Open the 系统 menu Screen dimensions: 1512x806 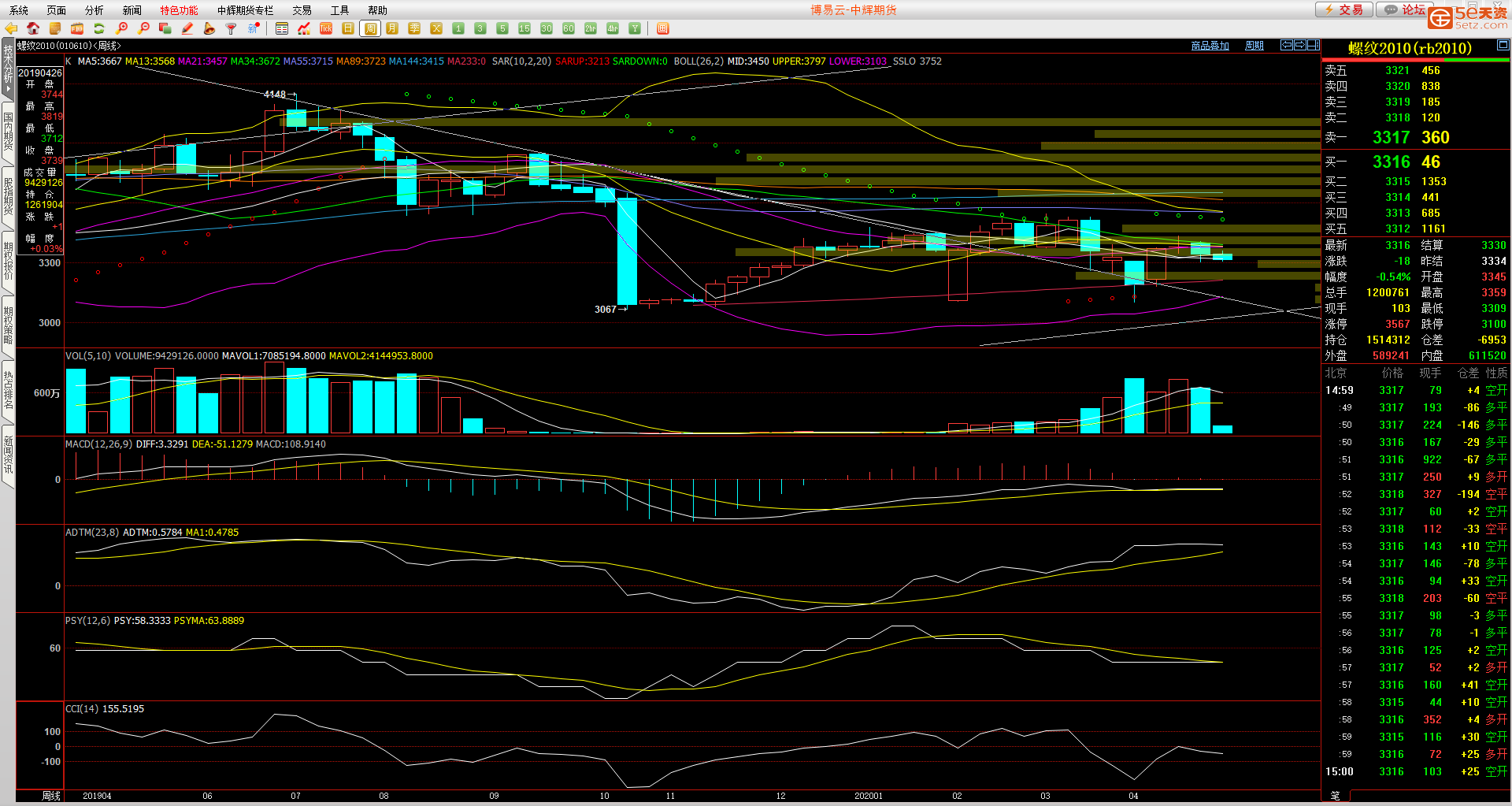click(19, 10)
